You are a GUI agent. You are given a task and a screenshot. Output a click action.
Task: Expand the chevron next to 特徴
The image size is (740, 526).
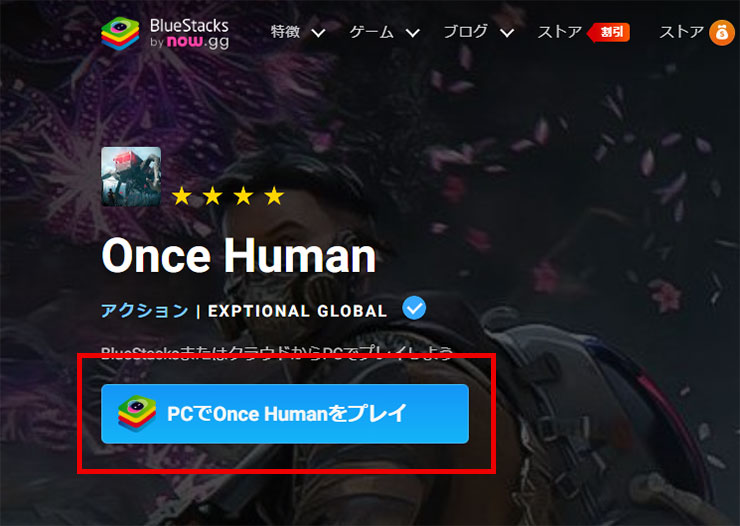point(319,33)
